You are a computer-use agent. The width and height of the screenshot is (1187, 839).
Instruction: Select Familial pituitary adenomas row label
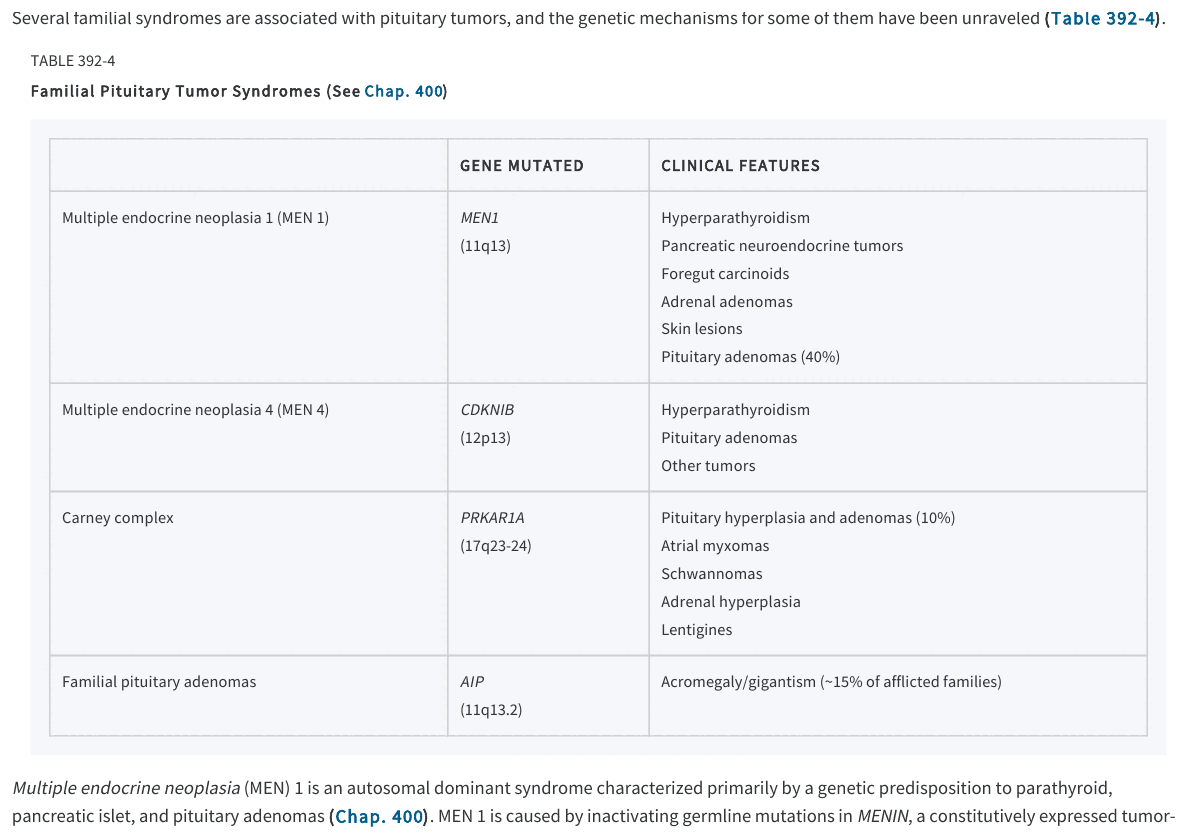click(x=159, y=681)
